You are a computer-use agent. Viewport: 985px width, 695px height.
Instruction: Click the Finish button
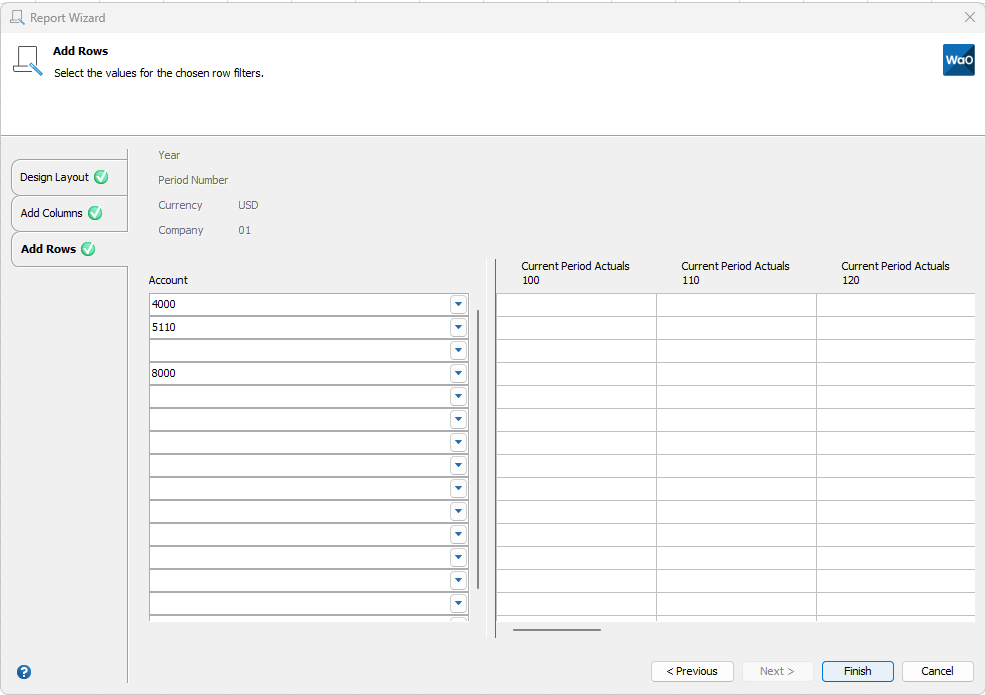click(x=857, y=671)
